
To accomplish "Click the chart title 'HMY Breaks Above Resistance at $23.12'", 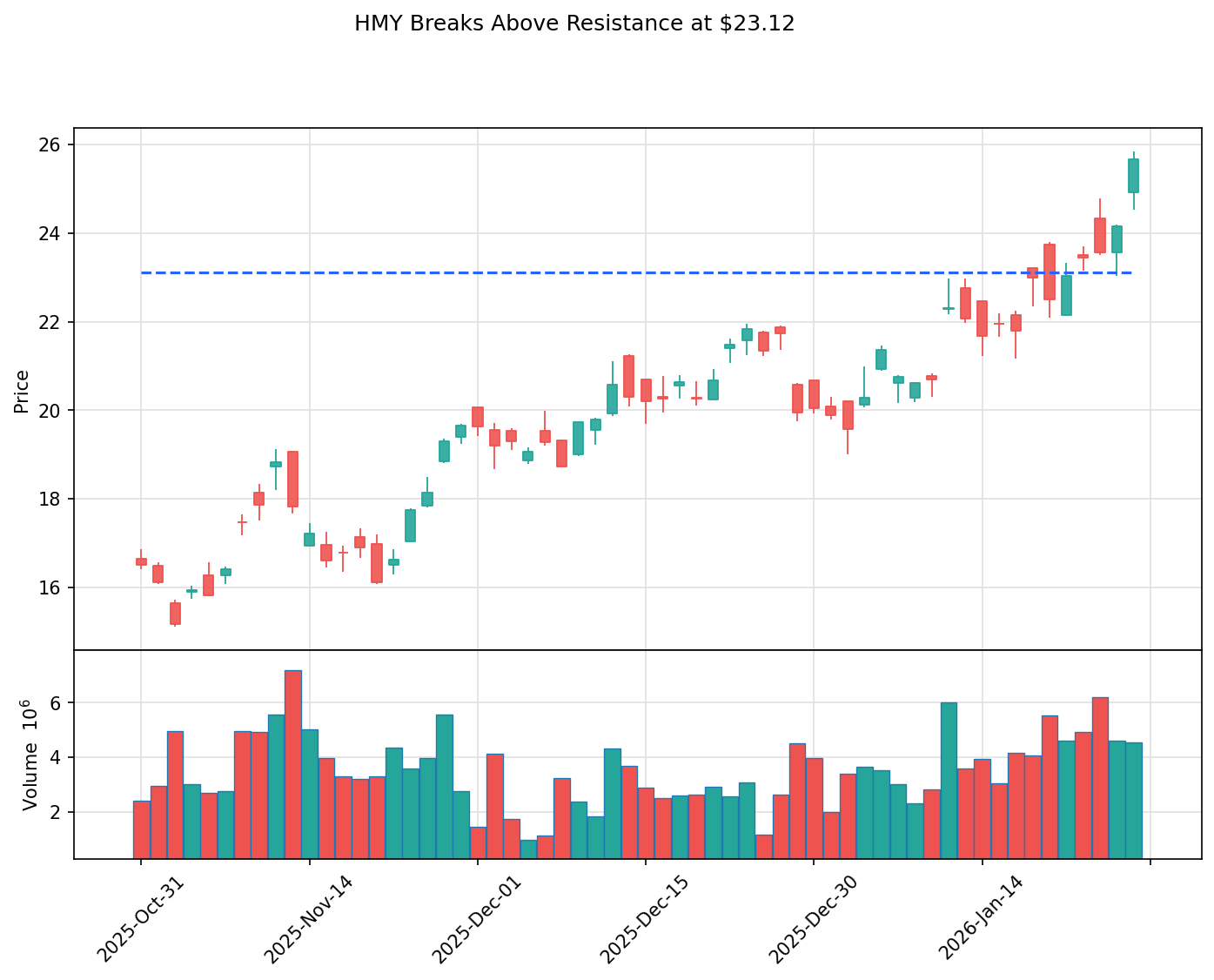I will (574, 23).
